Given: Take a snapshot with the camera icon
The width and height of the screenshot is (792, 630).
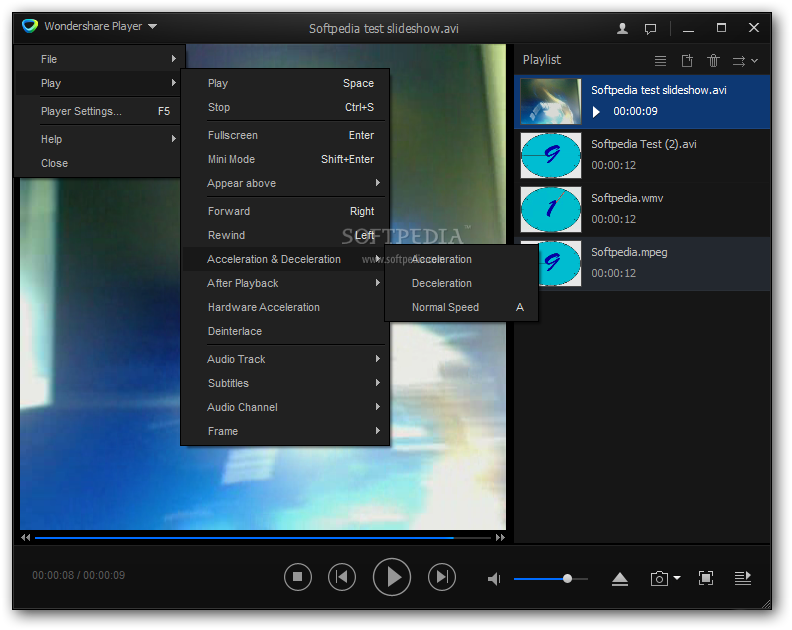Looking at the screenshot, I should pos(659,578).
